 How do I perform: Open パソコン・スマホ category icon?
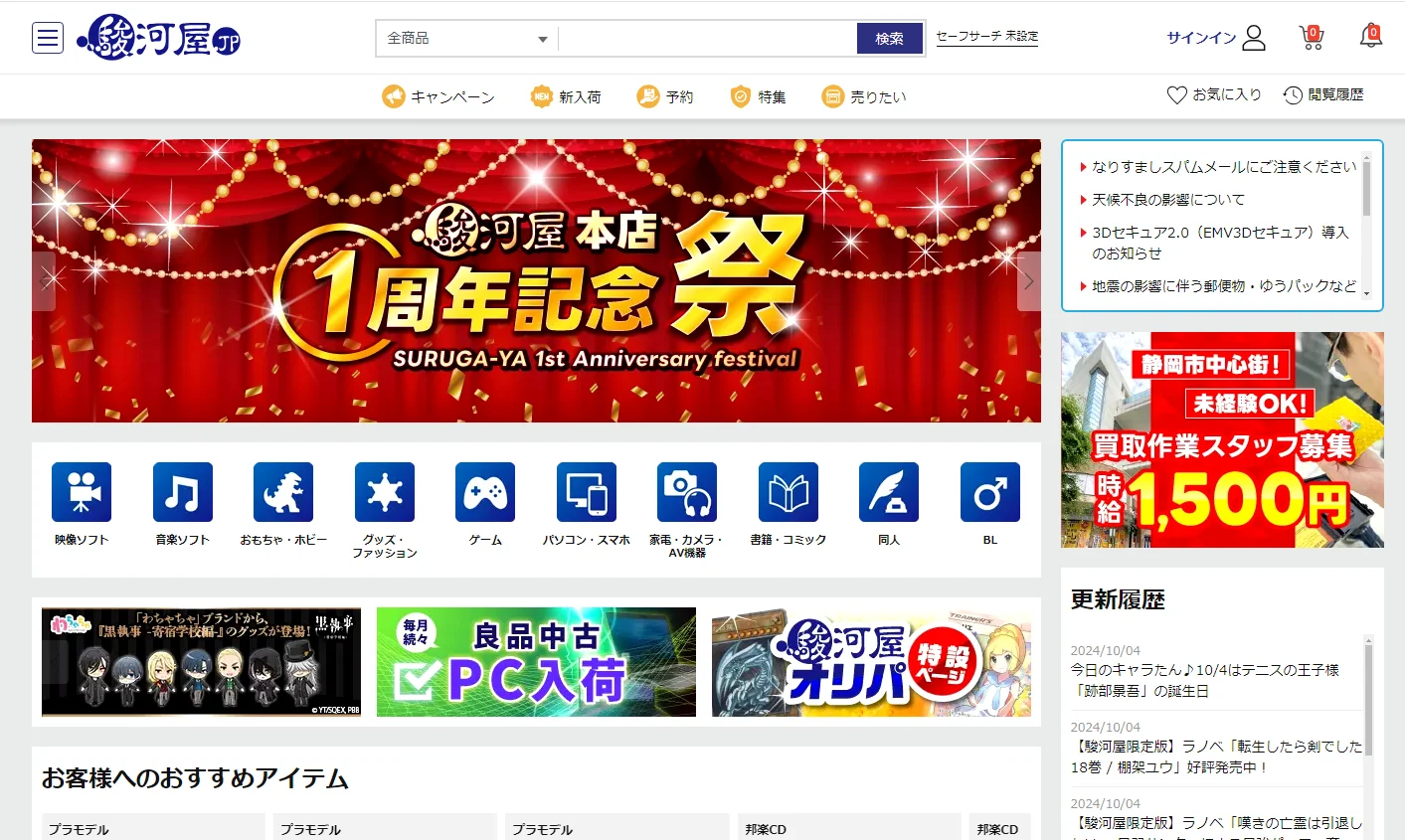pos(587,492)
